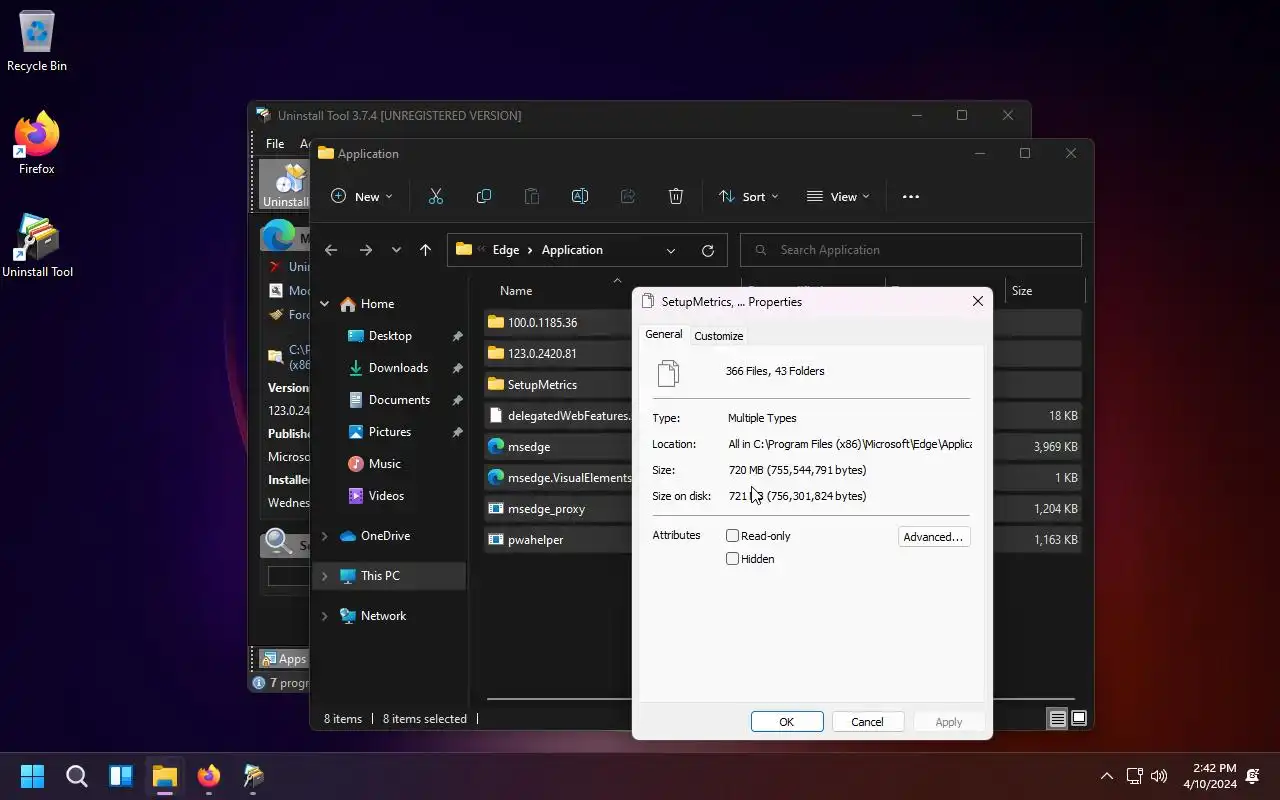Click the Paste icon in Explorer toolbar
The width and height of the screenshot is (1280, 800).
(532, 197)
